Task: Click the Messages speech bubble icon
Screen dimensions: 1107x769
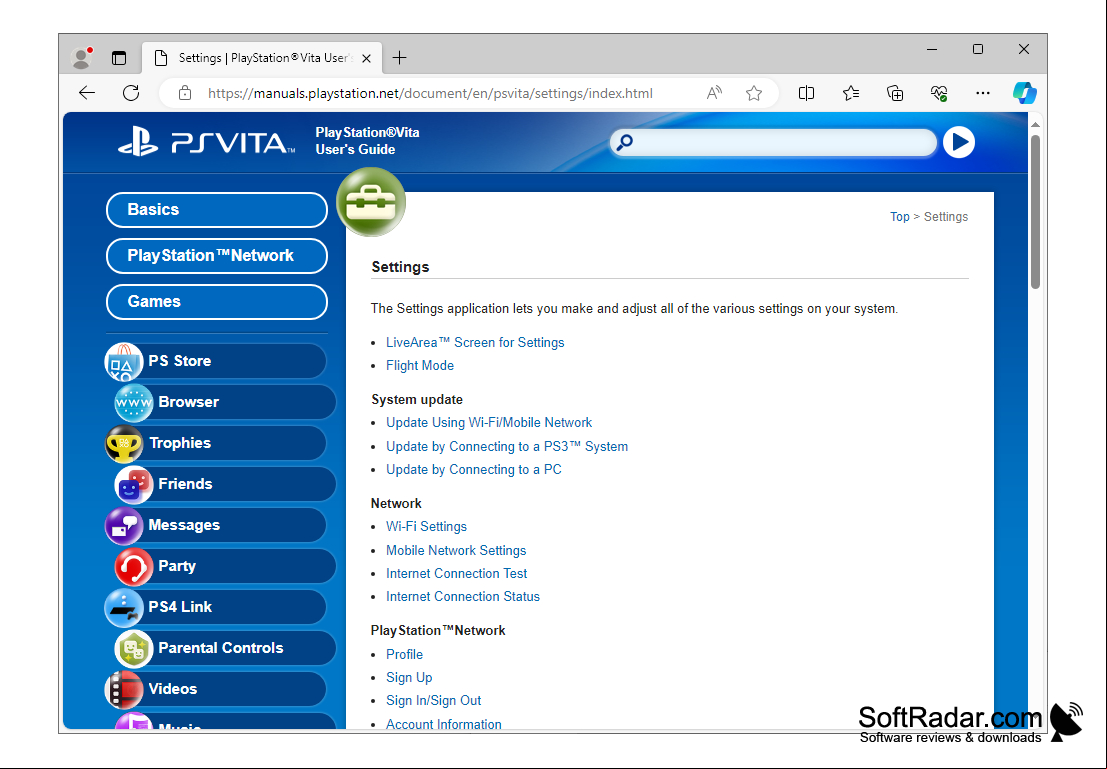Action: click(x=124, y=525)
